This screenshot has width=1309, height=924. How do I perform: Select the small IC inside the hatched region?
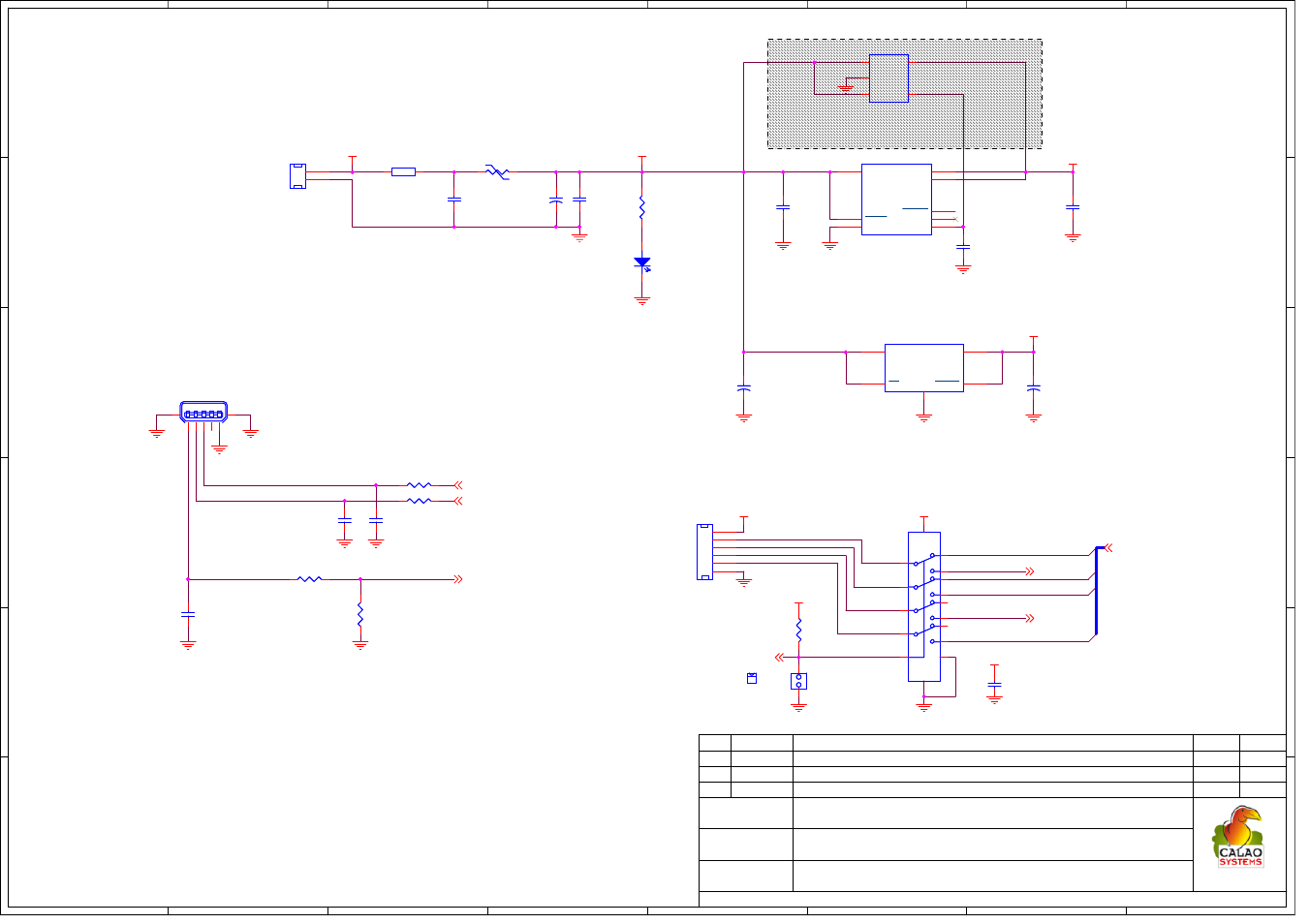(x=888, y=78)
